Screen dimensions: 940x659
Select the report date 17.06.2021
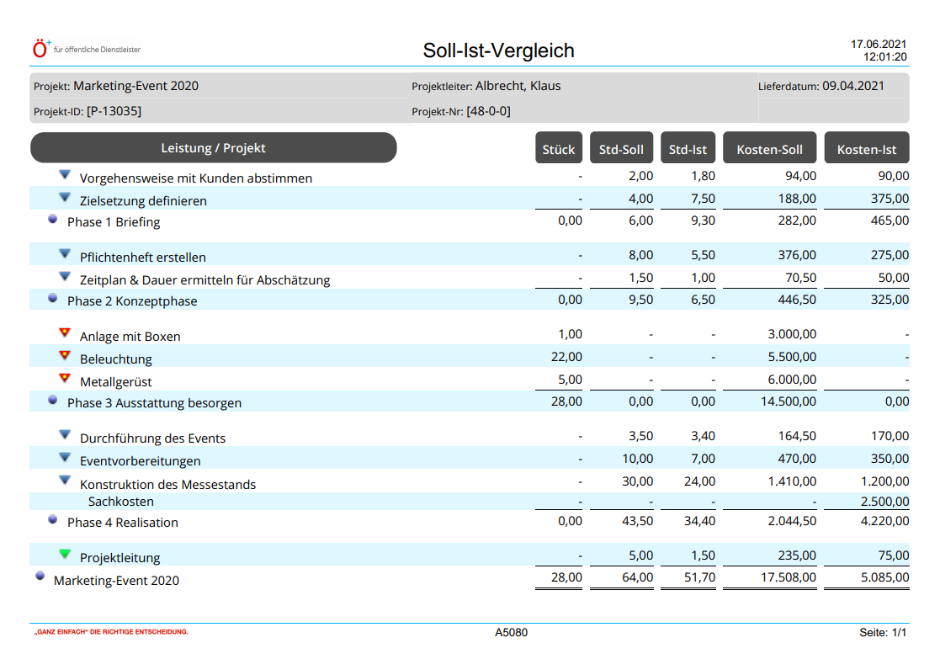point(878,44)
